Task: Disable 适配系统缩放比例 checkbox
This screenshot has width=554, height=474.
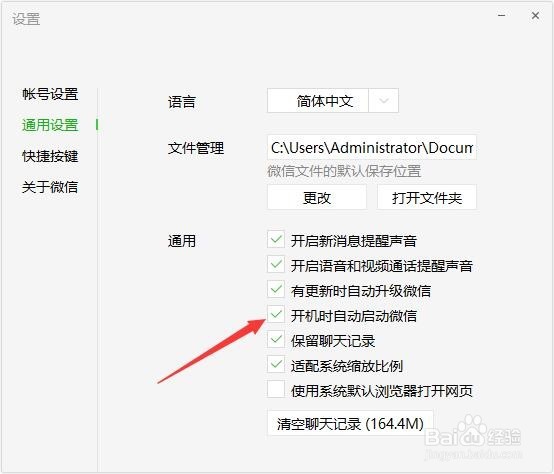Action: coord(276,365)
